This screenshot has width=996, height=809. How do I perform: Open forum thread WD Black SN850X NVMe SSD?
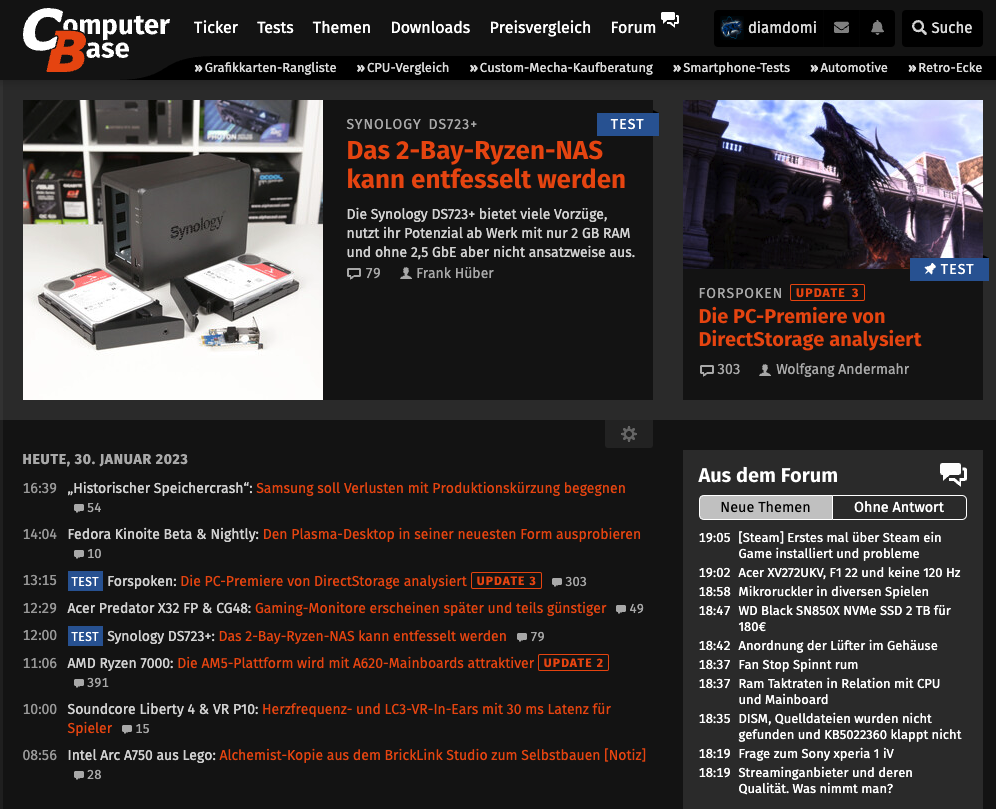(x=844, y=618)
